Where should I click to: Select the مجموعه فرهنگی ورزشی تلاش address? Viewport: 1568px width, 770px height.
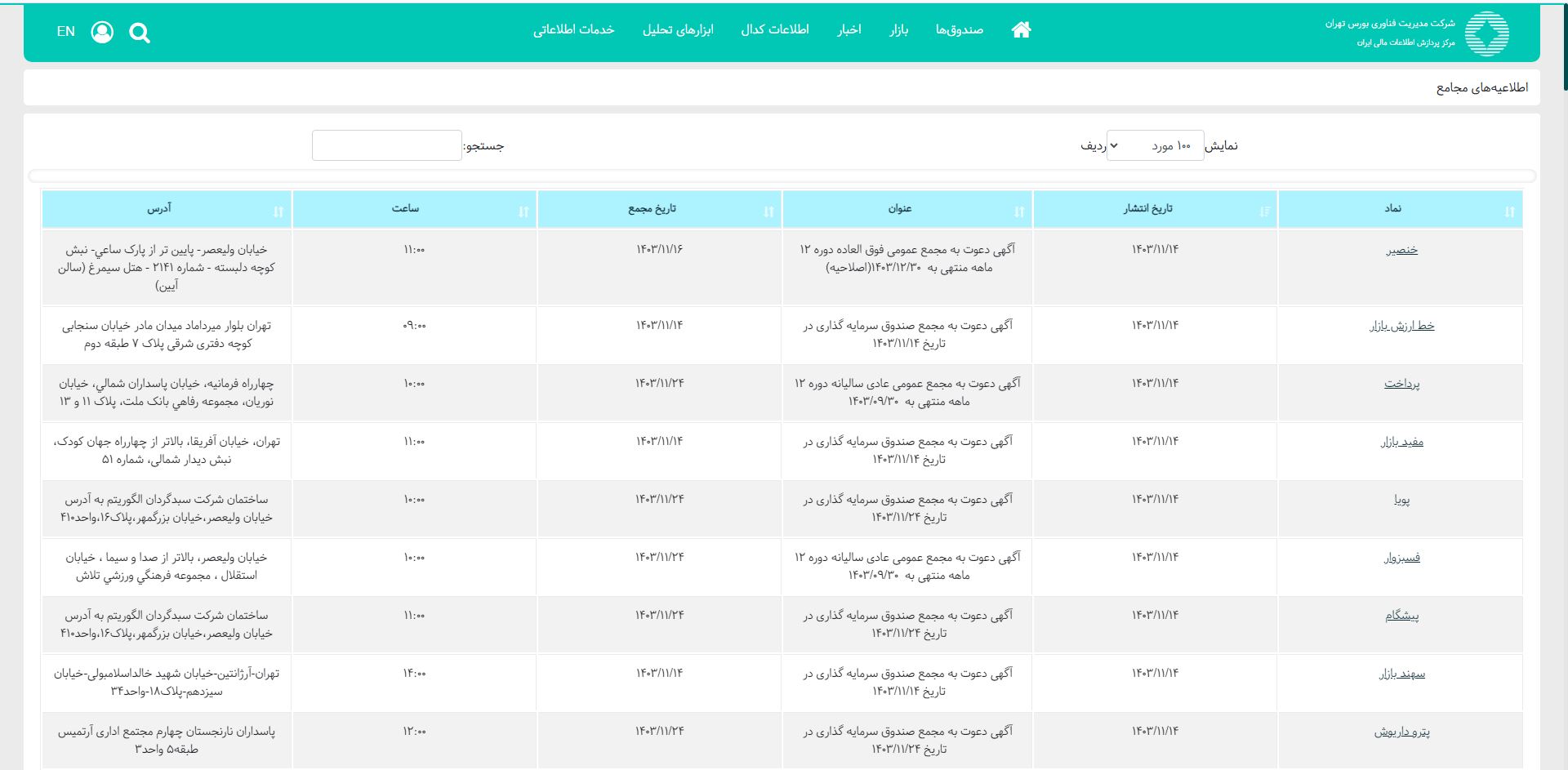pos(167,567)
